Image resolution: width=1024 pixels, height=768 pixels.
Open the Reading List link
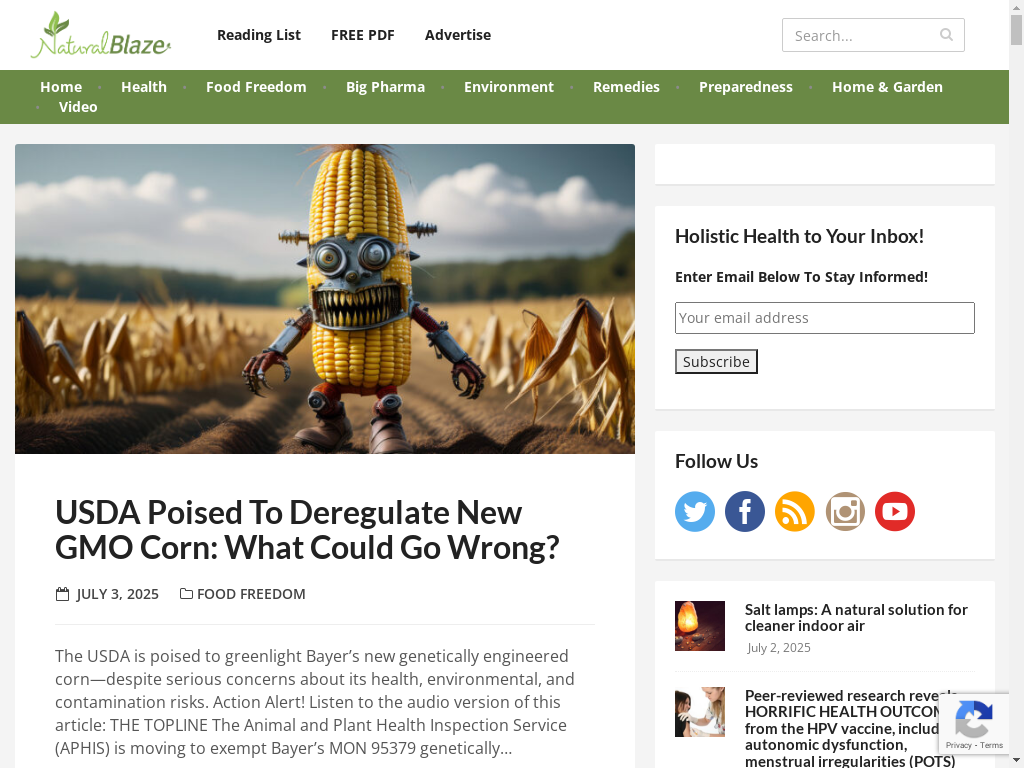[x=259, y=35]
